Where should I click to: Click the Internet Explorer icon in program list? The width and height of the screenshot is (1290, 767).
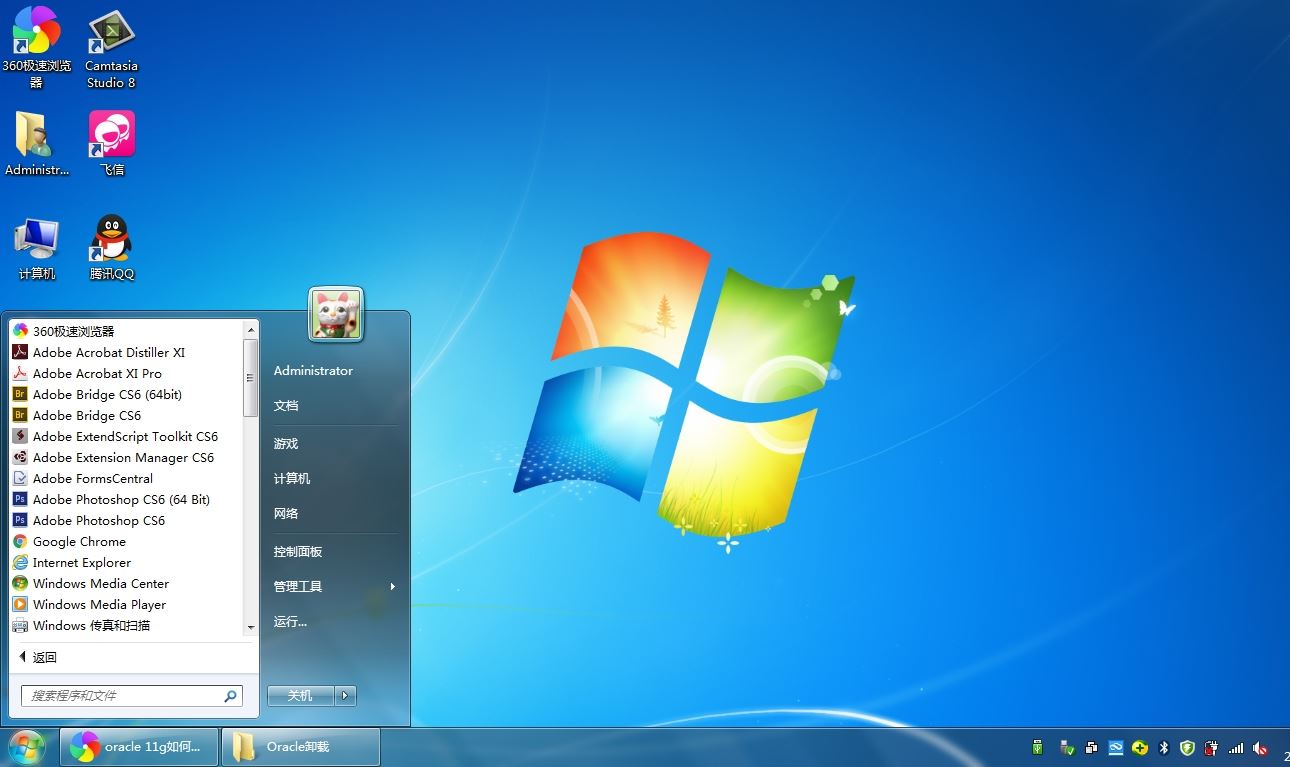point(20,562)
